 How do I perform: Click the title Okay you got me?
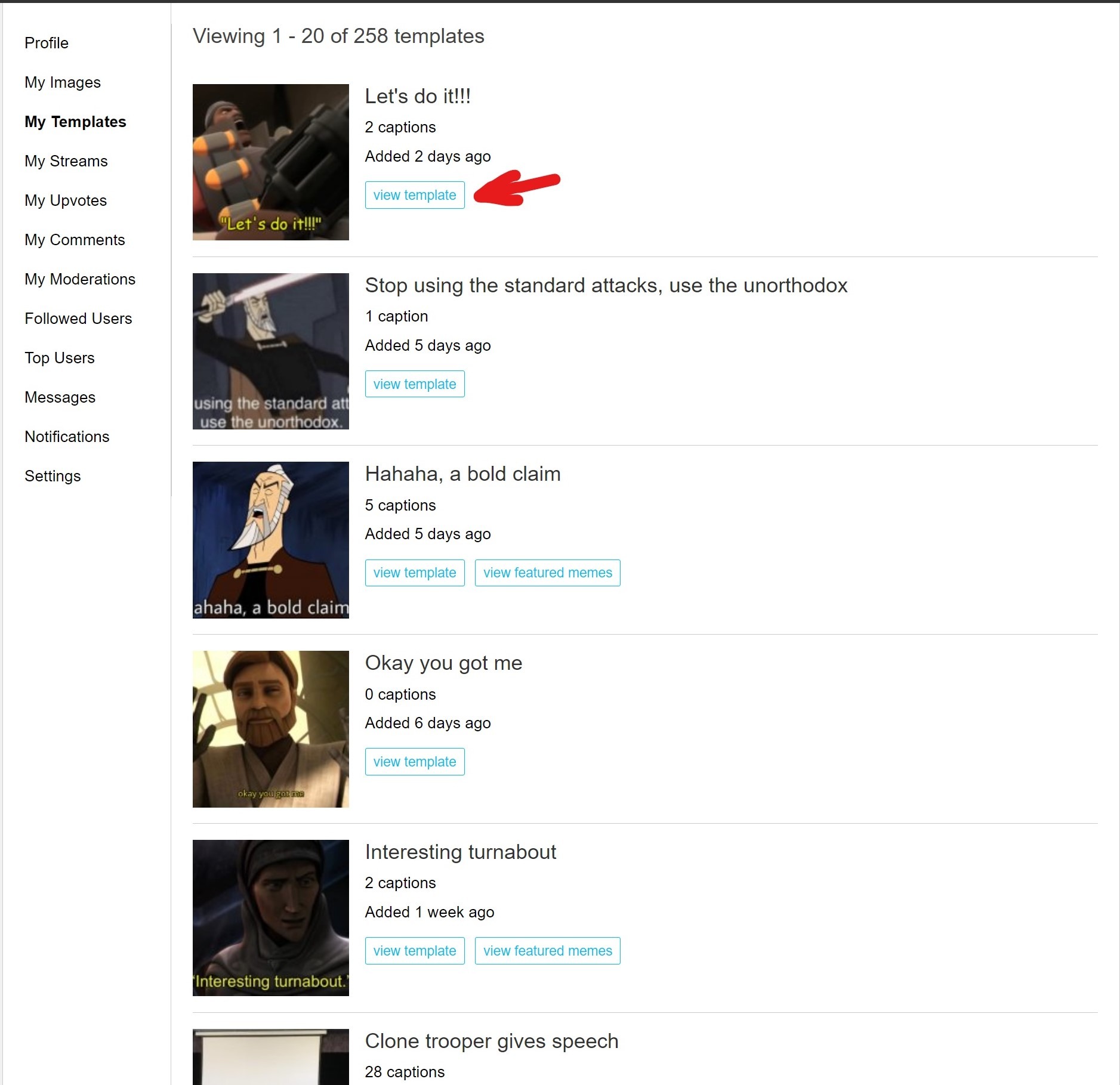[x=443, y=663]
